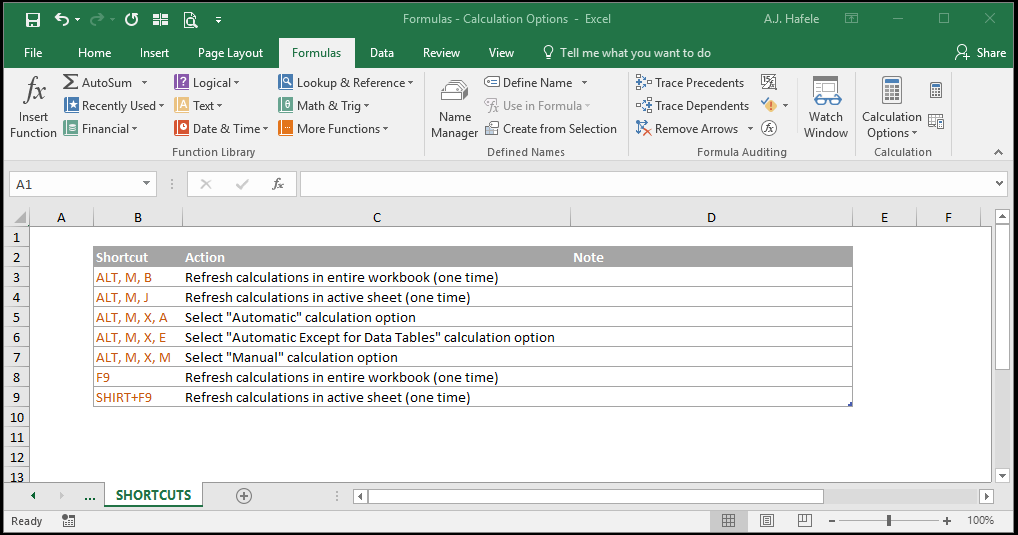Switch to the Home tab
The image size is (1018, 535).
(94, 53)
